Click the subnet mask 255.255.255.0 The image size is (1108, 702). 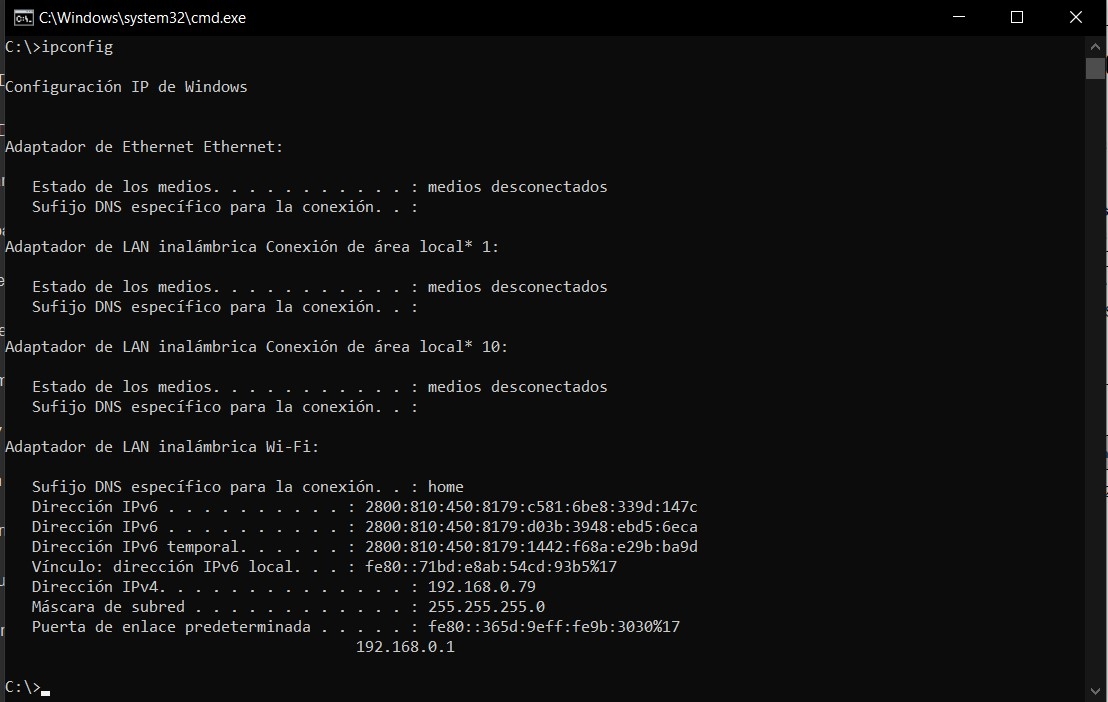coord(486,607)
